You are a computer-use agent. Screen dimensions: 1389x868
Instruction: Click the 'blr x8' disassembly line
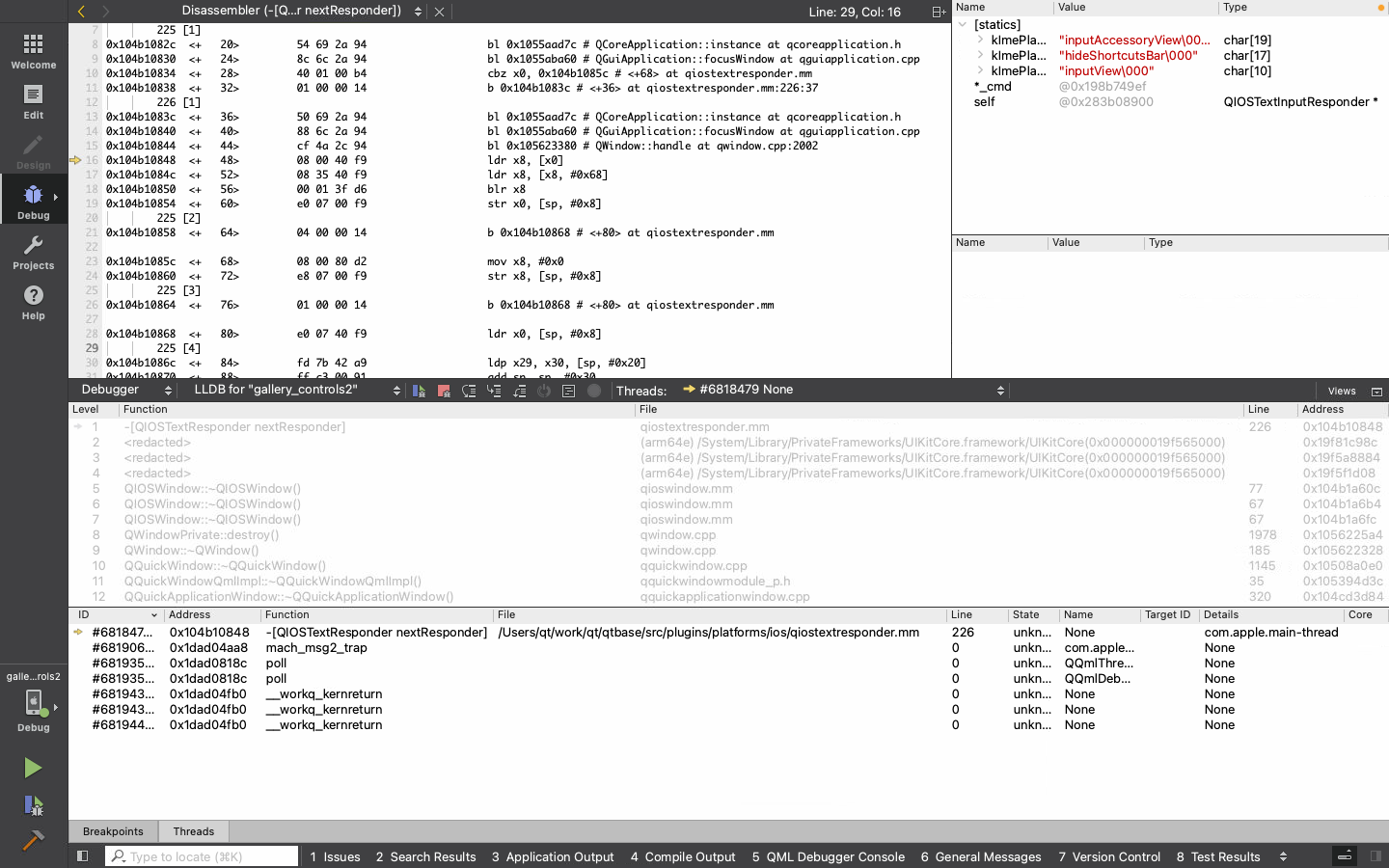tap(505, 189)
